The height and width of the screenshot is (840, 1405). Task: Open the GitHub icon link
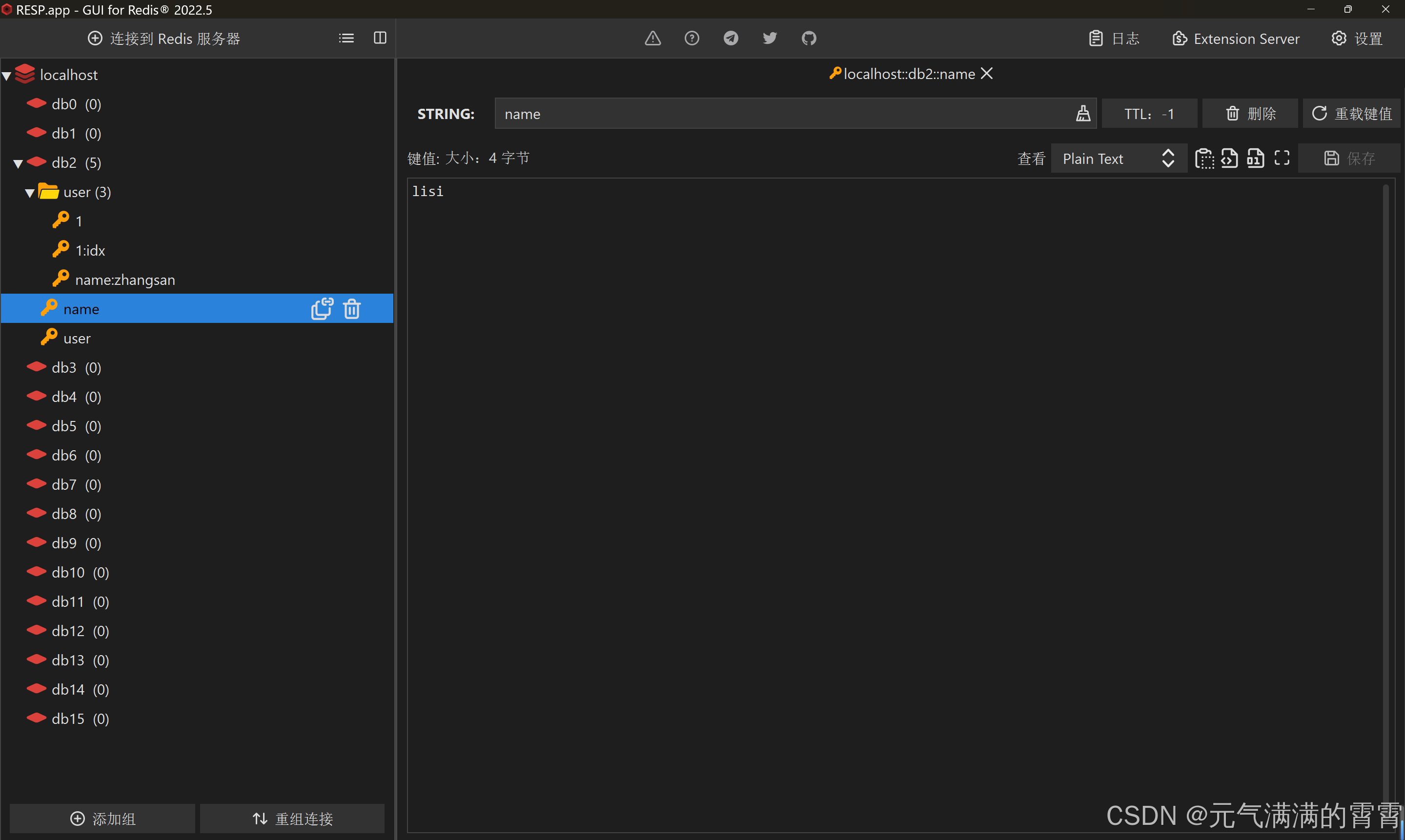pos(809,39)
